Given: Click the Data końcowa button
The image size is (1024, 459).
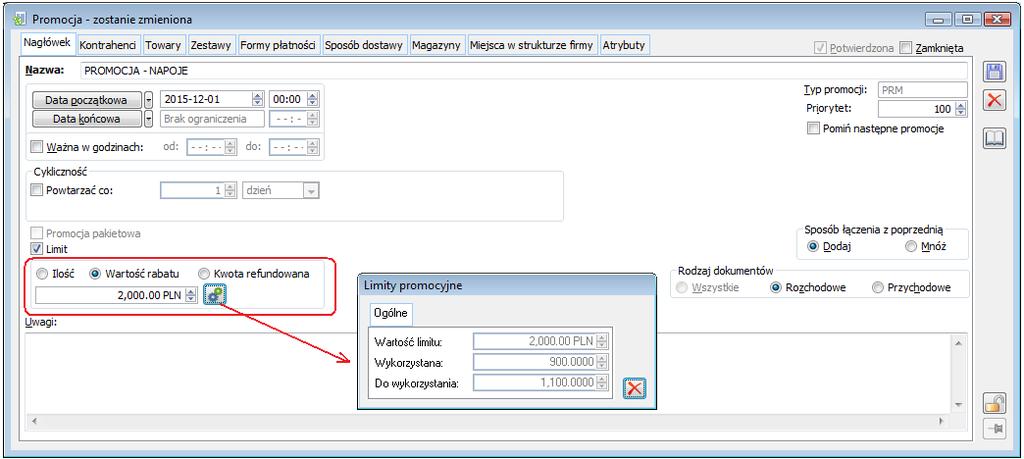Looking at the screenshot, I should (x=86, y=119).
